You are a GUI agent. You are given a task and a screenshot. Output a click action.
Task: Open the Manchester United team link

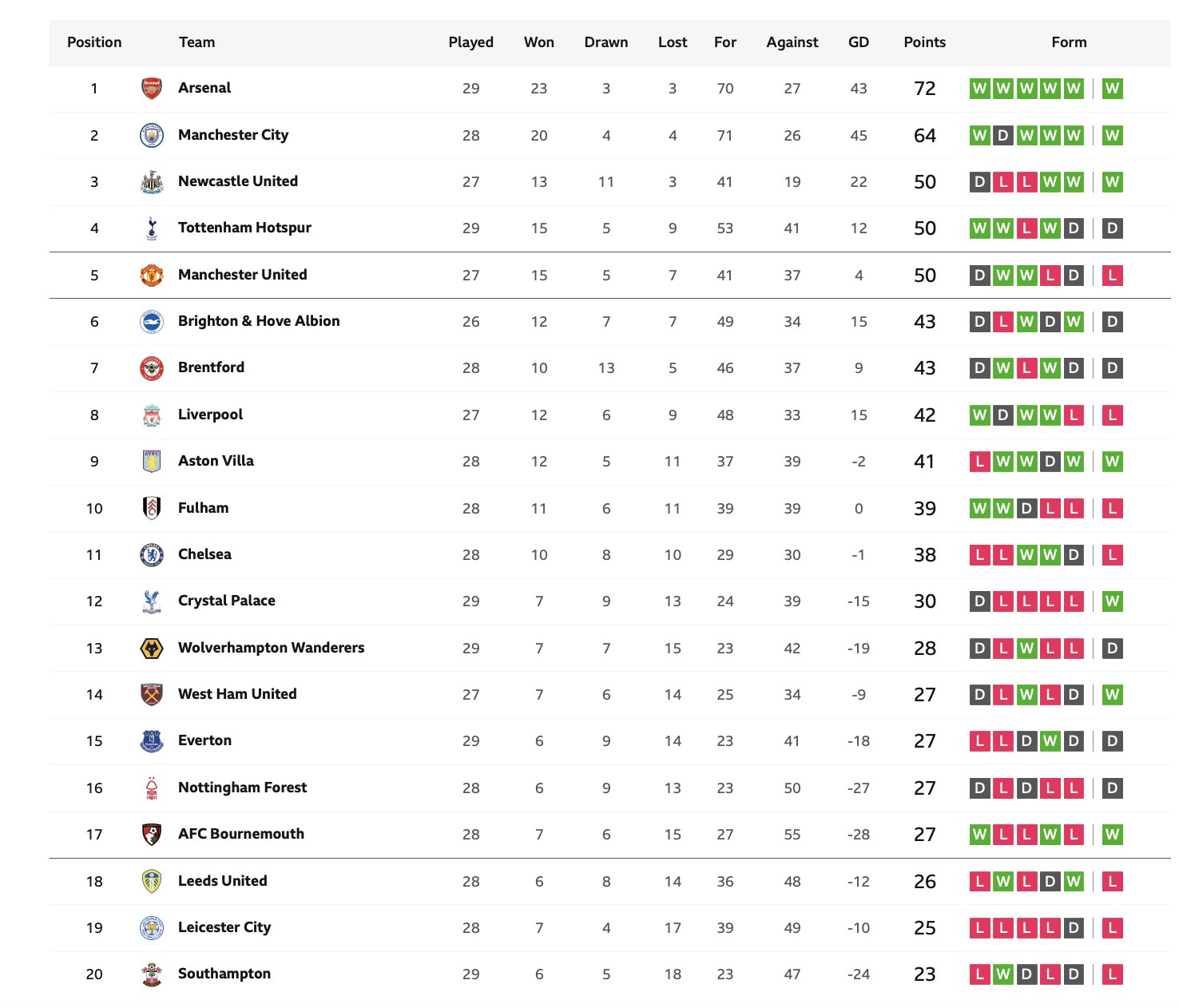coord(243,275)
